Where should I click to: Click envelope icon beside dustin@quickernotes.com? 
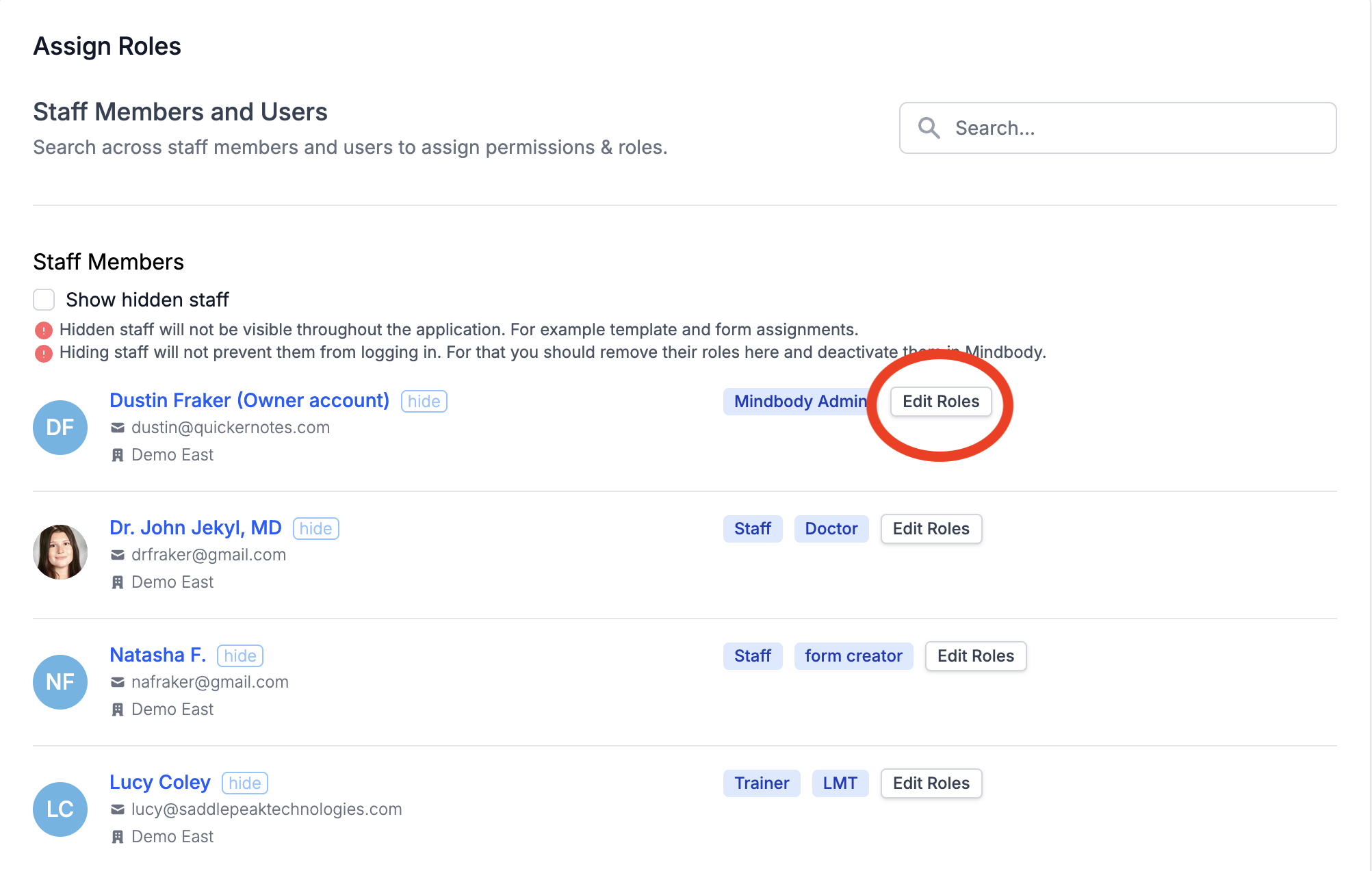[118, 428]
